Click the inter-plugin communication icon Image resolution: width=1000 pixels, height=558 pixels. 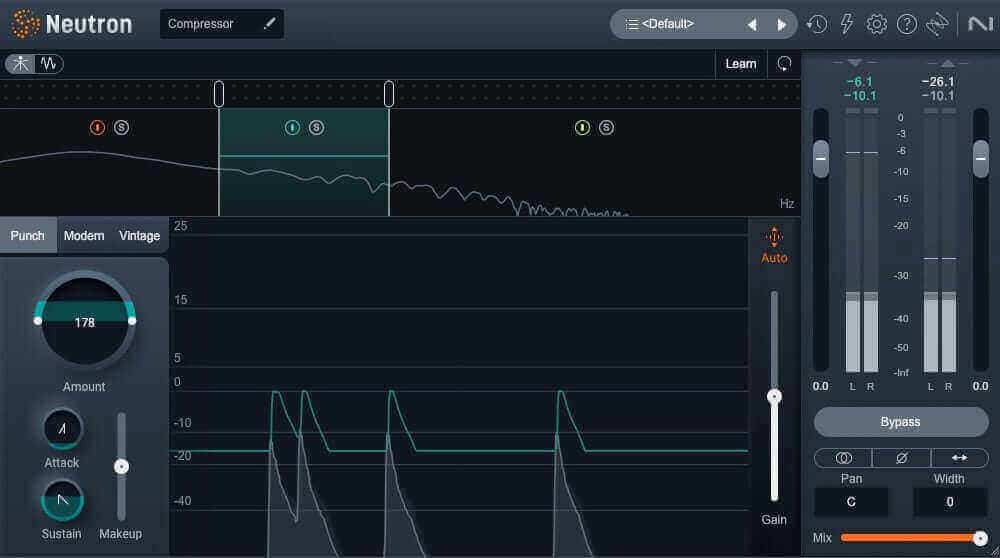tap(937, 24)
